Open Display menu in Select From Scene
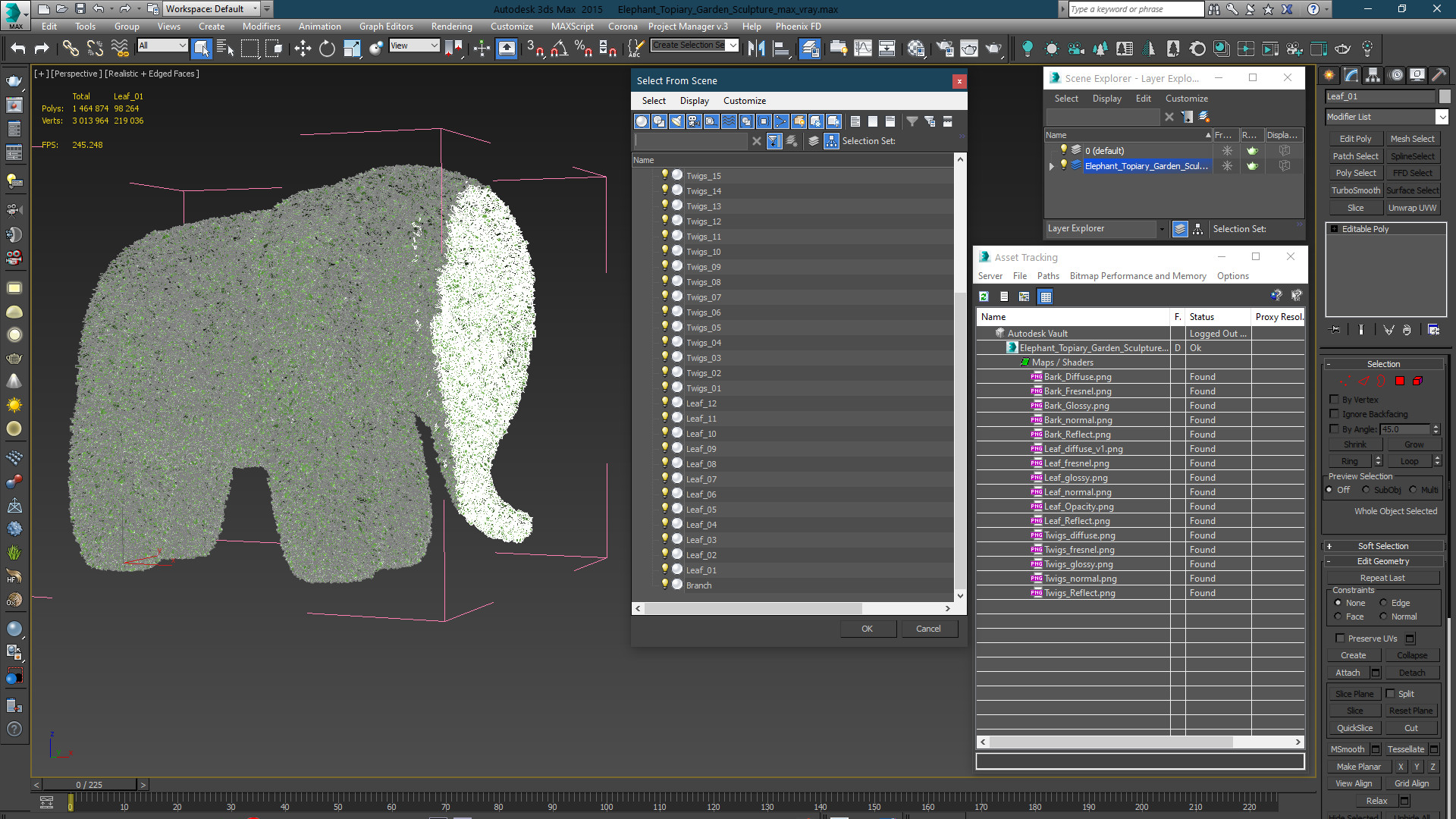Image resolution: width=1456 pixels, height=819 pixels. pyautogui.click(x=695, y=101)
